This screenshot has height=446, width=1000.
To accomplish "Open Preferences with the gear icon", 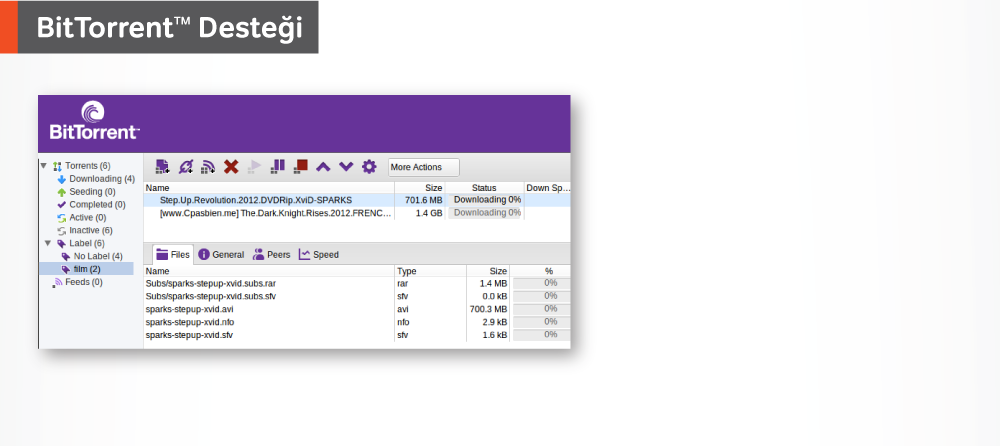I will tap(369, 167).
